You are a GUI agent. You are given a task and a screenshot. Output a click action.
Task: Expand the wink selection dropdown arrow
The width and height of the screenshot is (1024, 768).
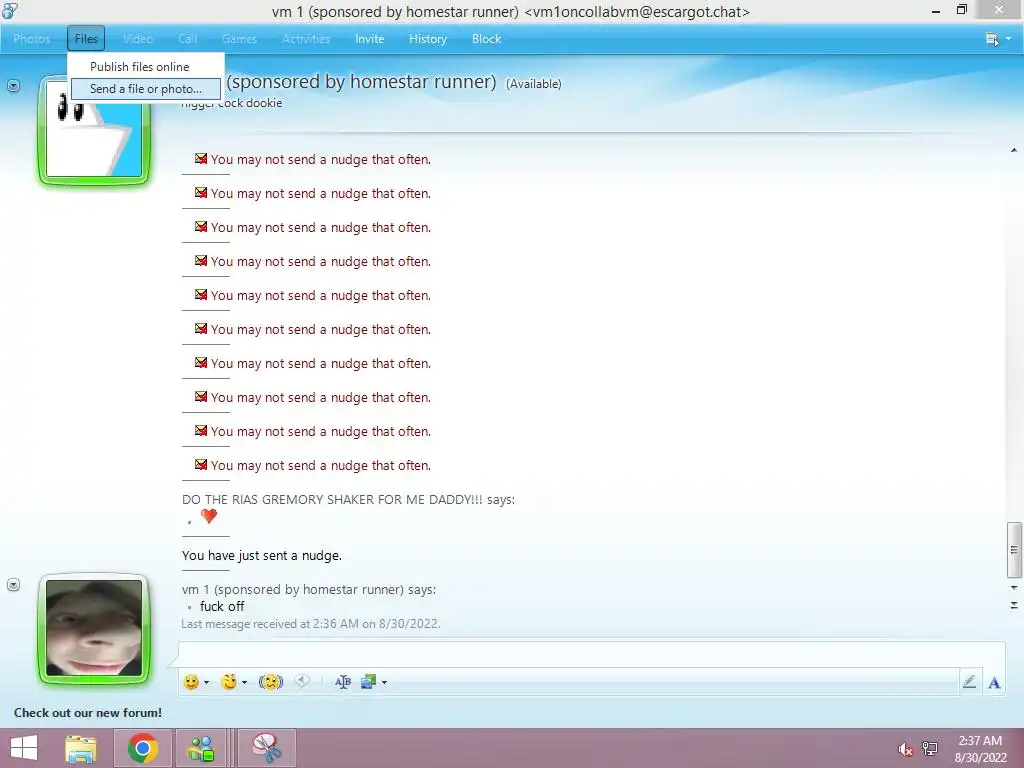click(244, 682)
